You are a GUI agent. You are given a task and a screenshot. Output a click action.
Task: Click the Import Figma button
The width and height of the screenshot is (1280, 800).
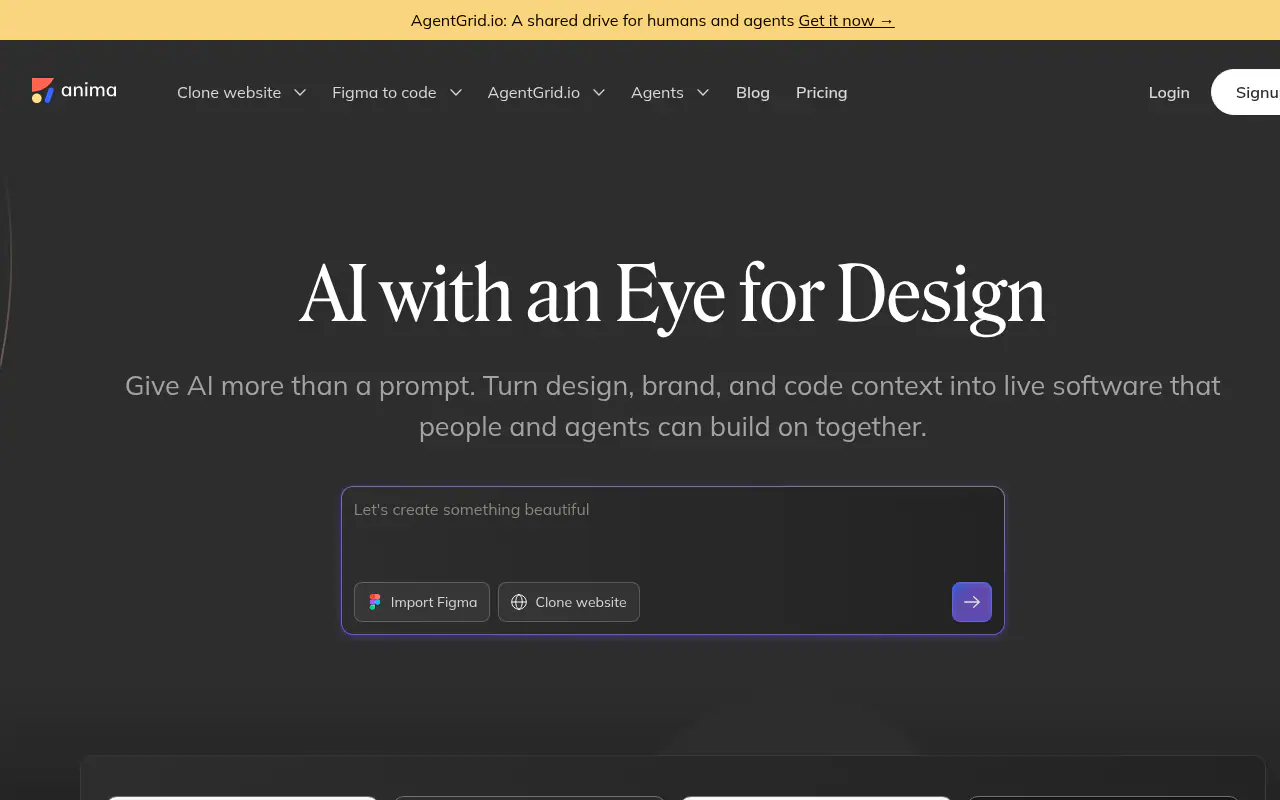coord(422,602)
